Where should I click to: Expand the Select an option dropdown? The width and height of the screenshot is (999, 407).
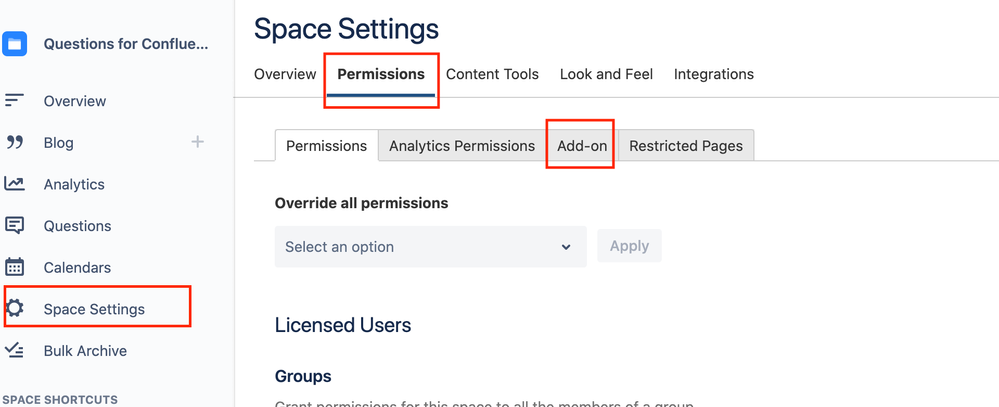(x=430, y=246)
